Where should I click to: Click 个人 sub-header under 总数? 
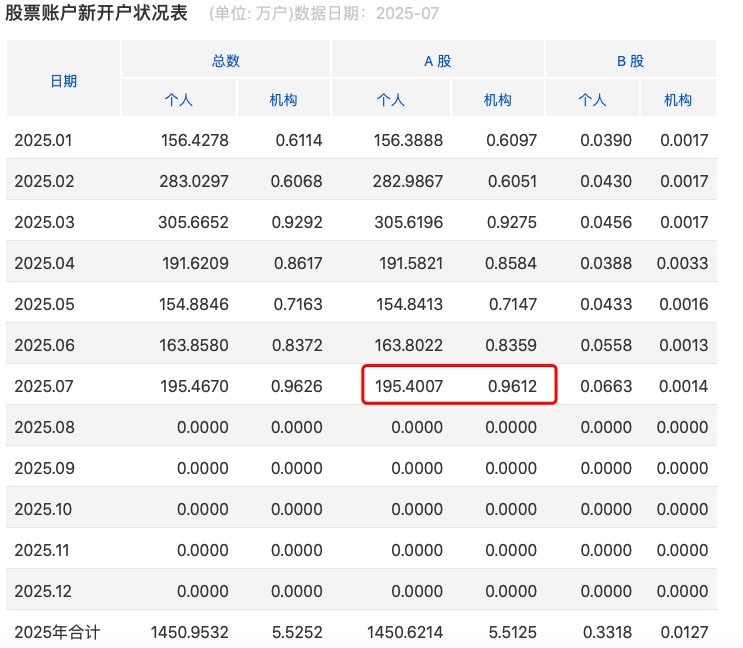[179, 100]
